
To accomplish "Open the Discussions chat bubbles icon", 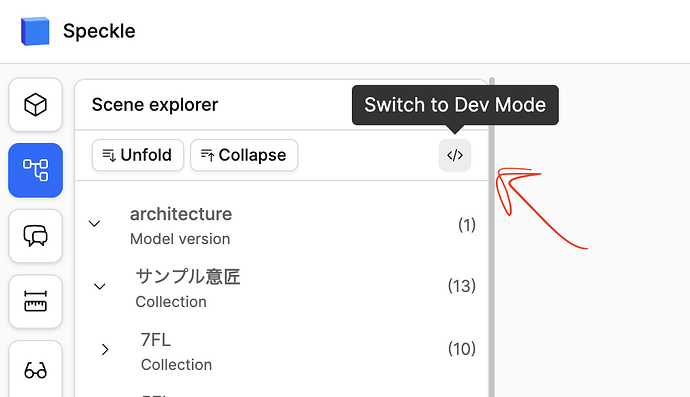I will (35, 236).
